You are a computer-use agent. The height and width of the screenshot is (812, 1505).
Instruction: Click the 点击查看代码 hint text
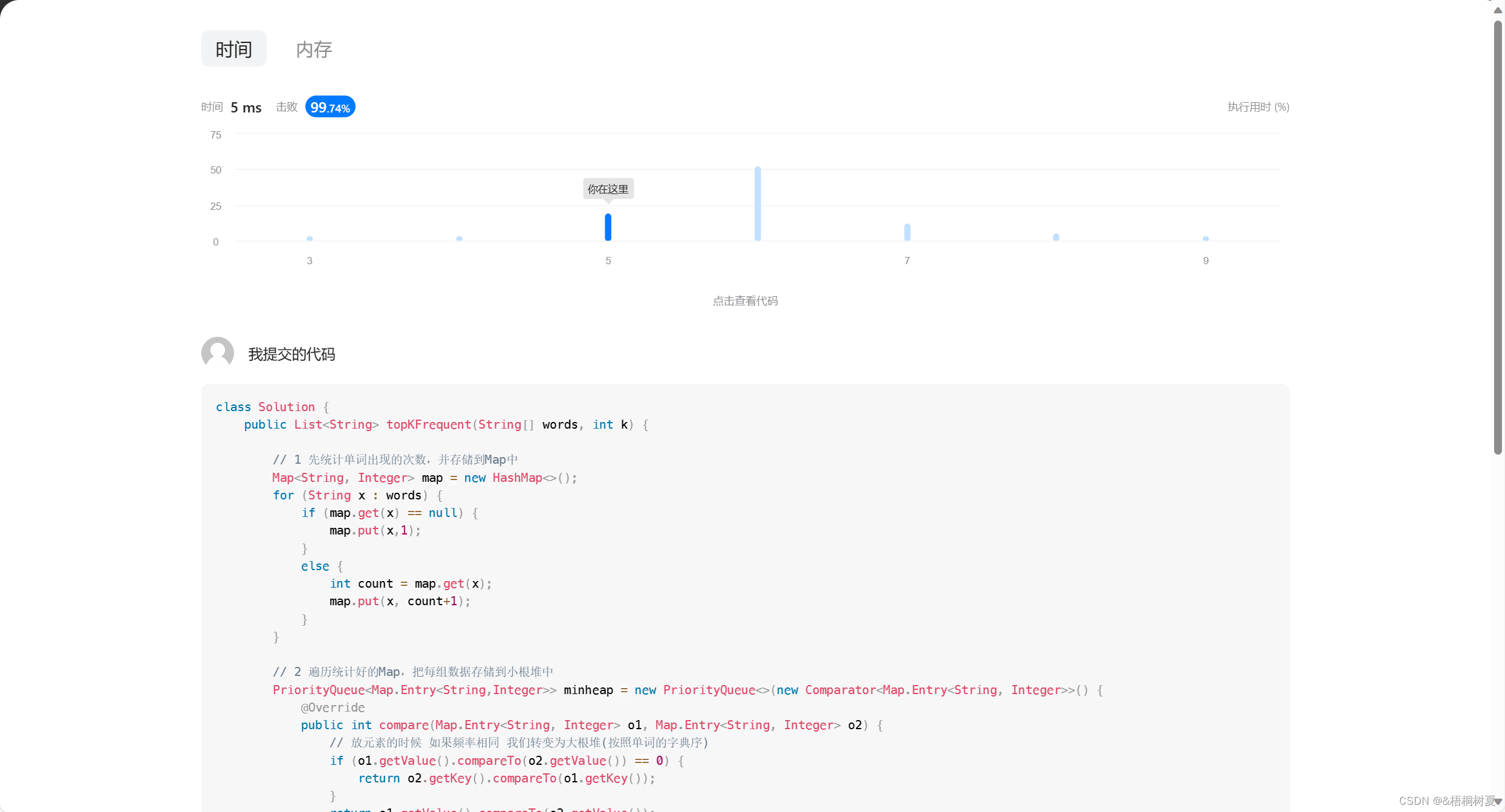pyautogui.click(x=745, y=301)
